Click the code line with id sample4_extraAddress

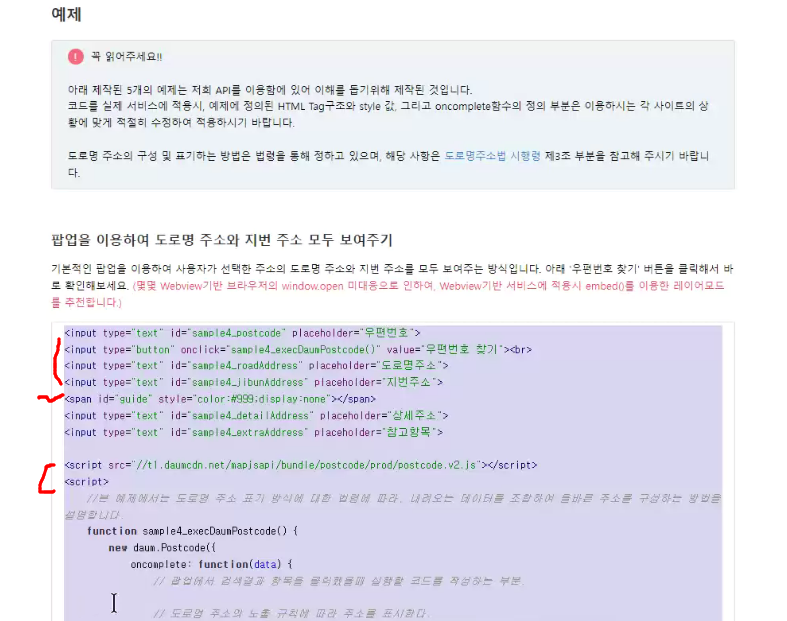coord(253,432)
